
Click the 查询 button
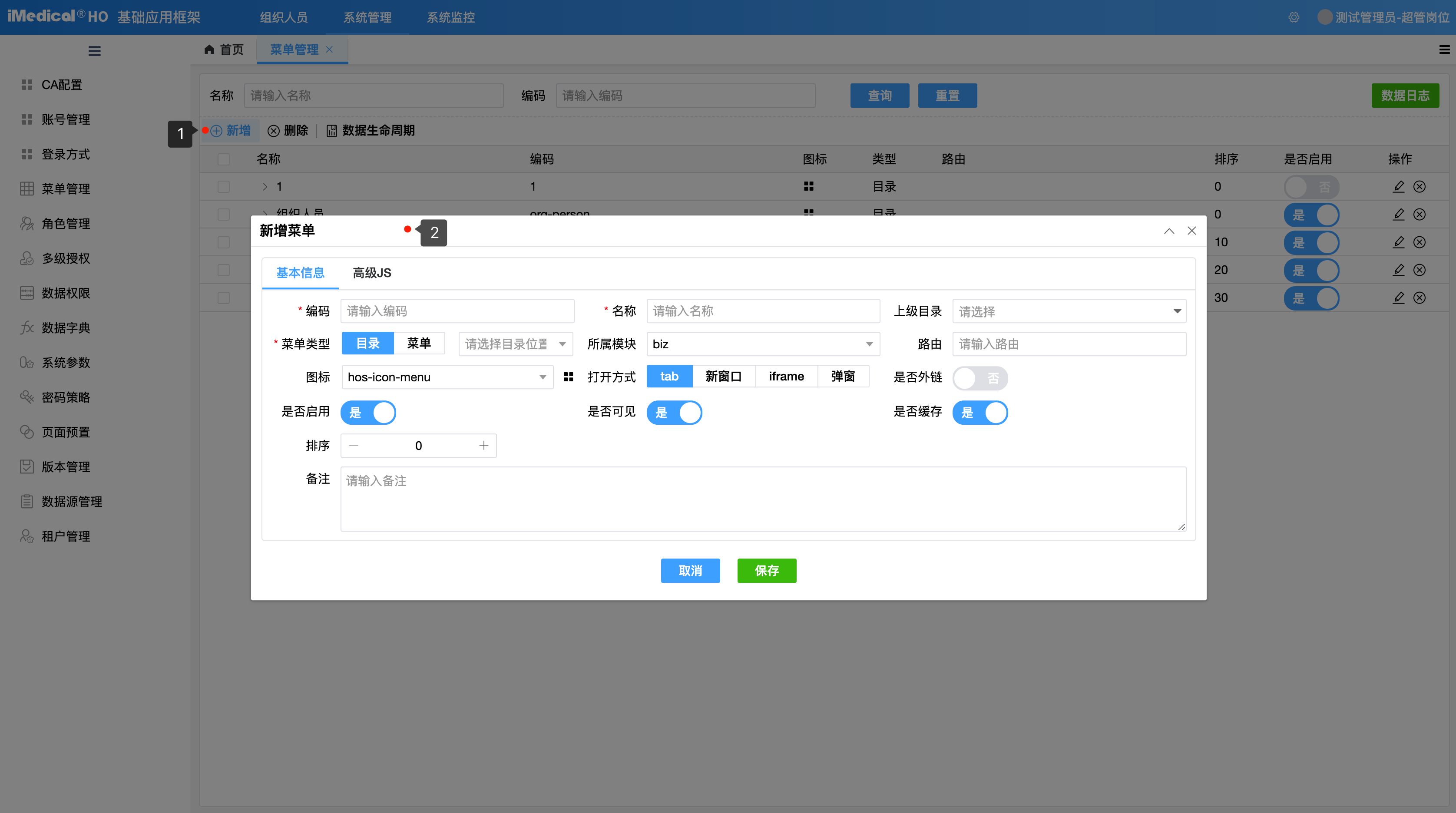click(880, 96)
